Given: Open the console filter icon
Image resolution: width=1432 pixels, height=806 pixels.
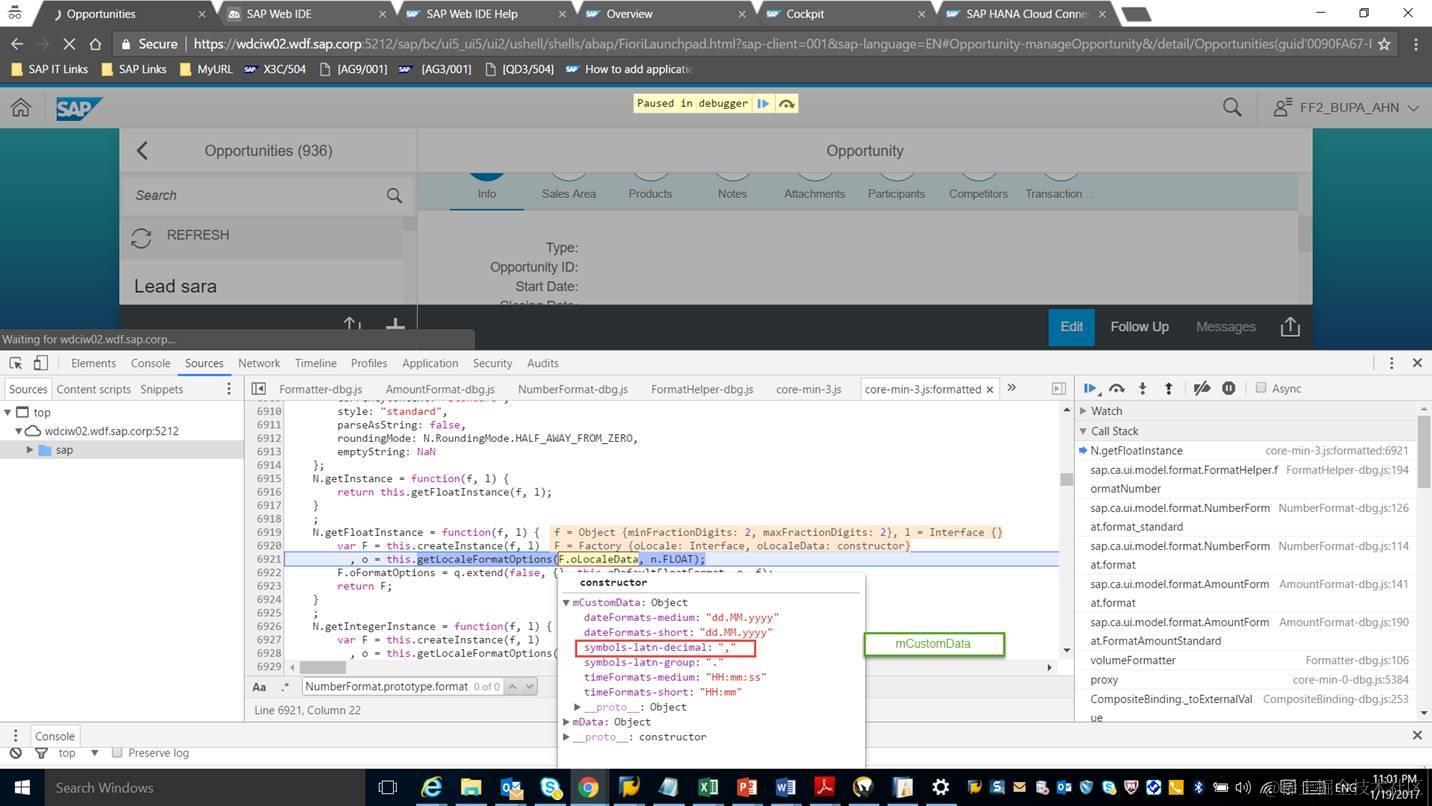Looking at the screenshot, I should pyautogui.click(x=41, y=753).
